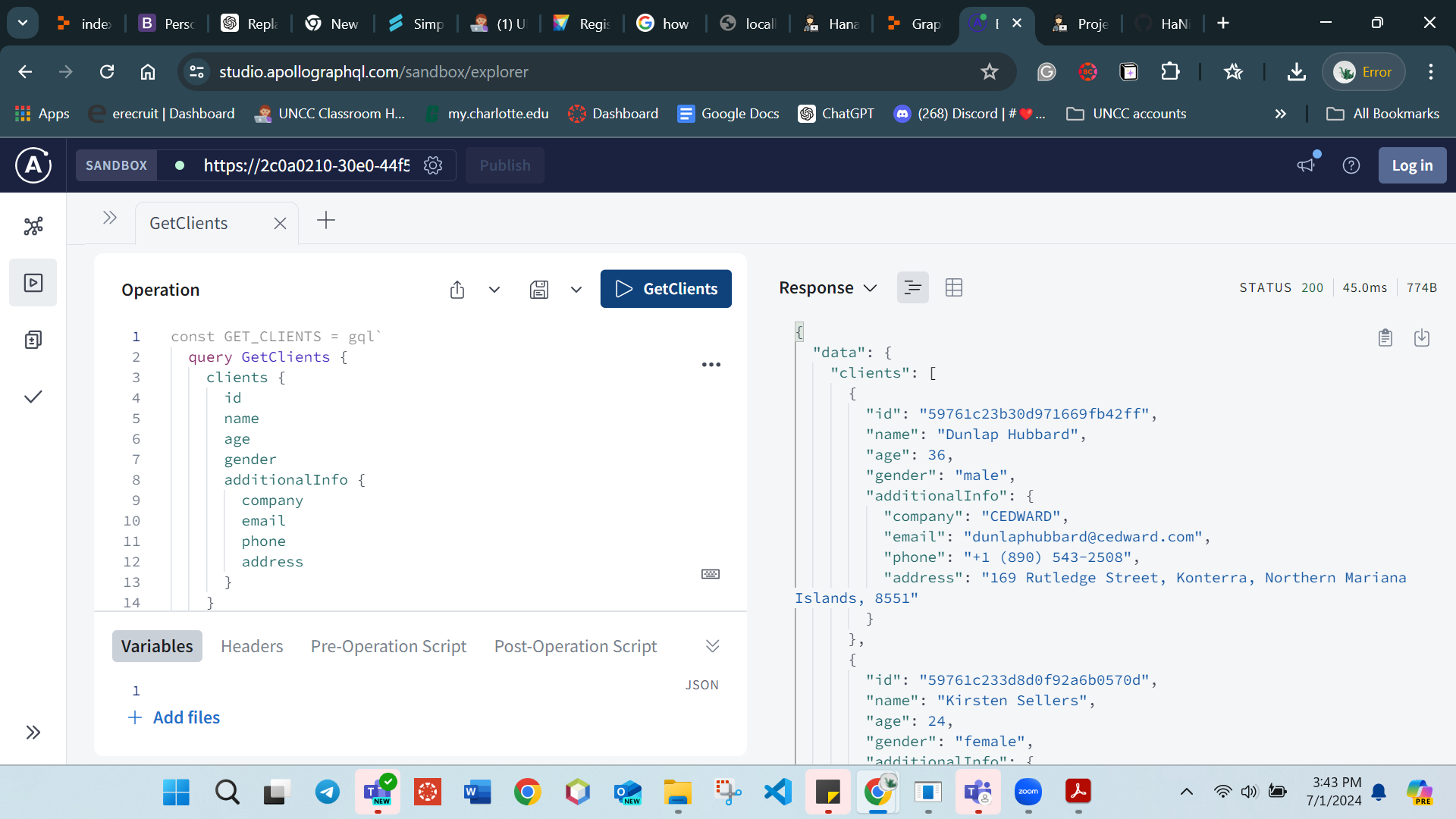
Task: Click the connection settings gear icon
Action: point(433,165)
